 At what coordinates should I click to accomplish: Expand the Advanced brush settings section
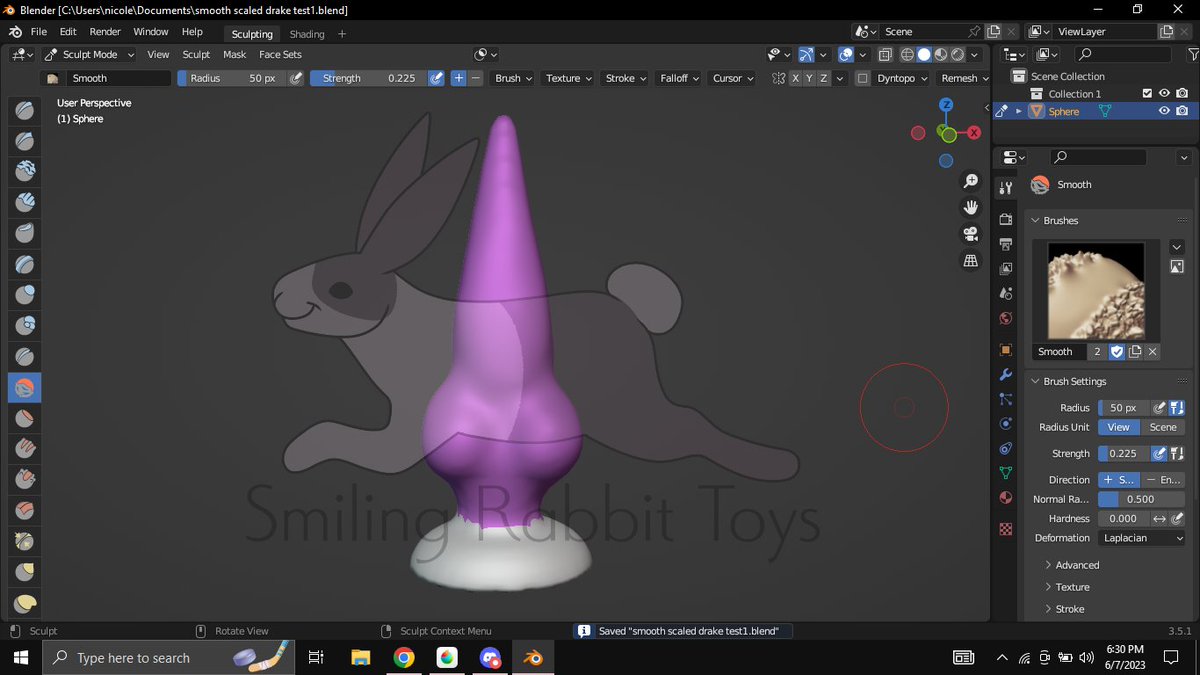click(x=1076, y=564)
